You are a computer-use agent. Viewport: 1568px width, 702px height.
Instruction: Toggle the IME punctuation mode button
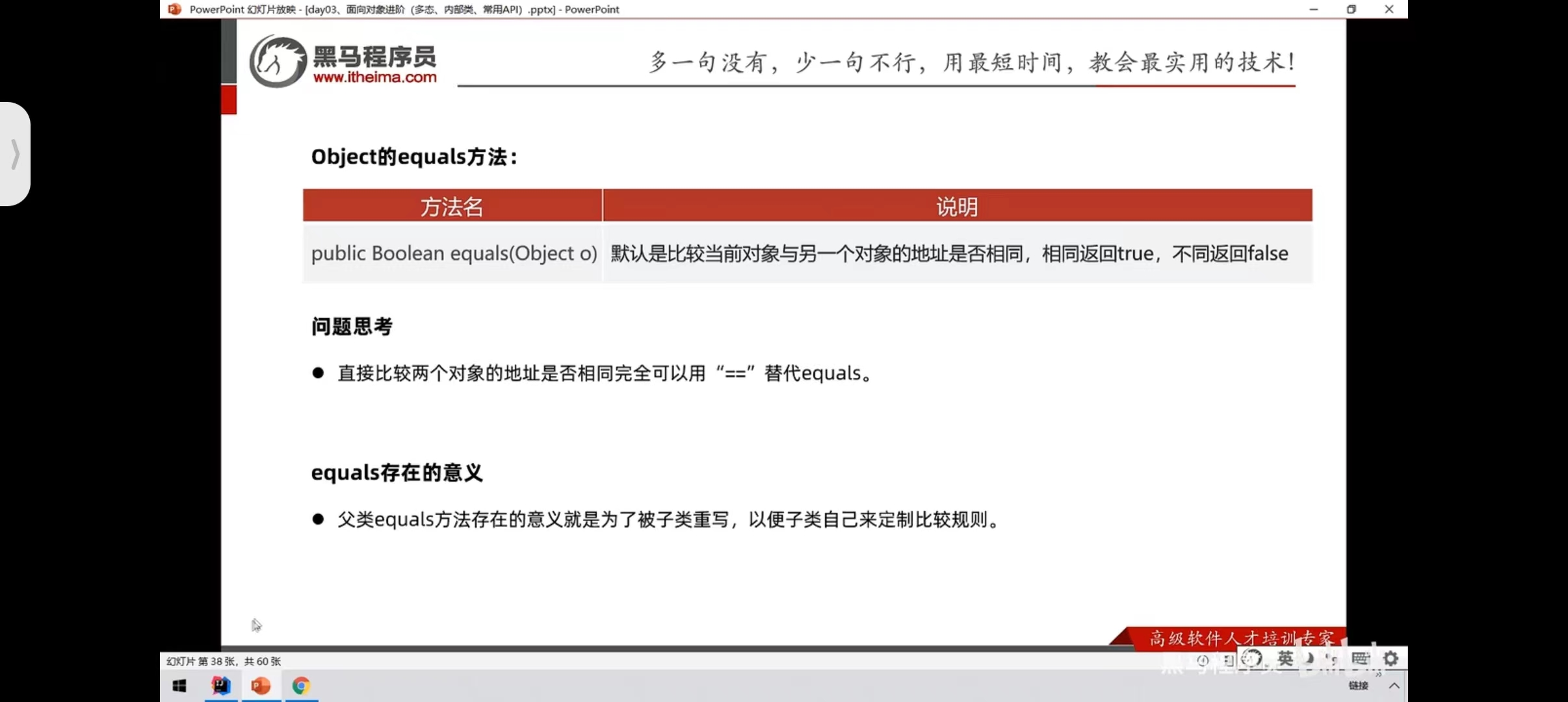pyautogui.click(x=1331, y=659)
